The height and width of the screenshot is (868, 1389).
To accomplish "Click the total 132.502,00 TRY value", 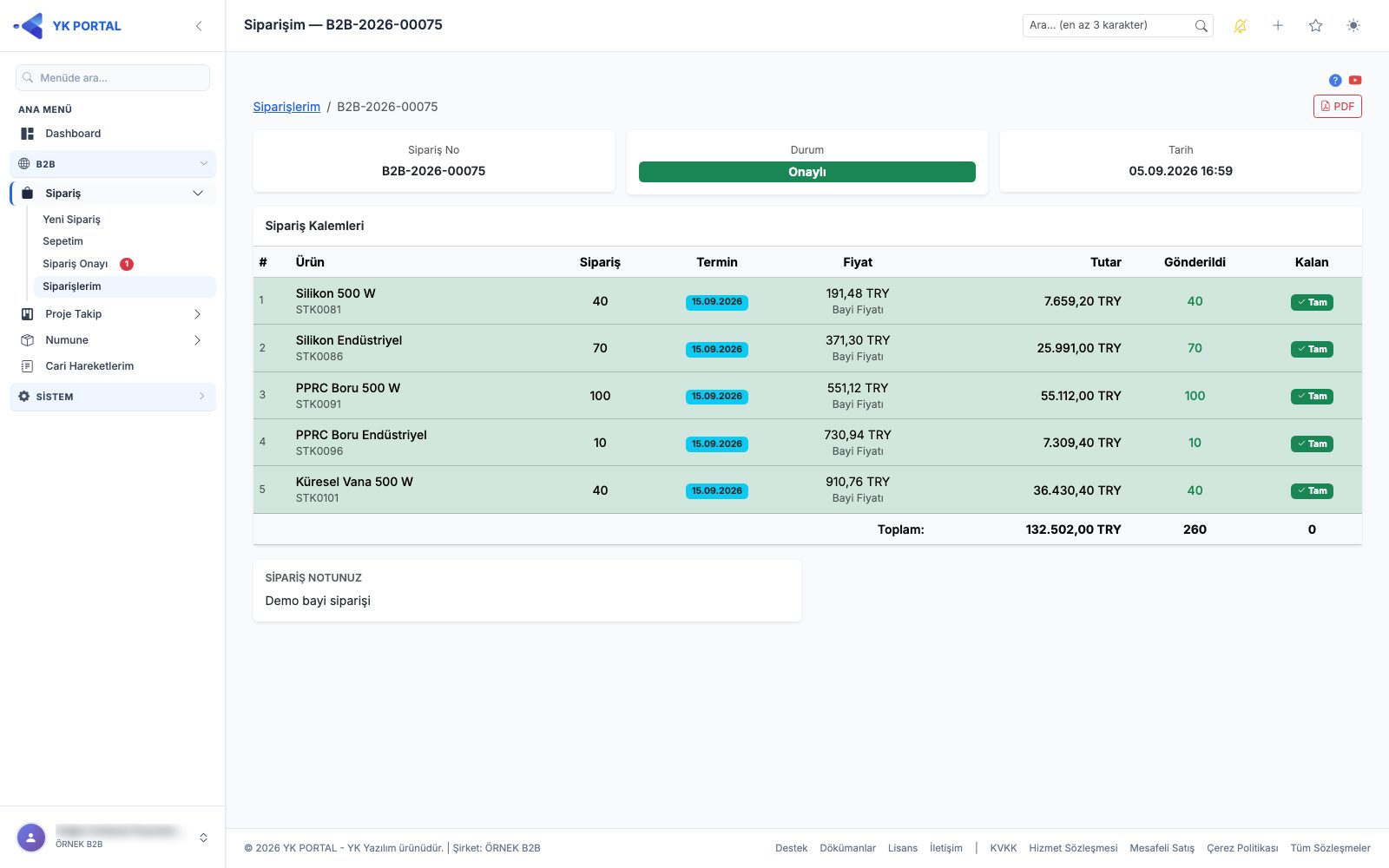I will tap(1073, 529).
